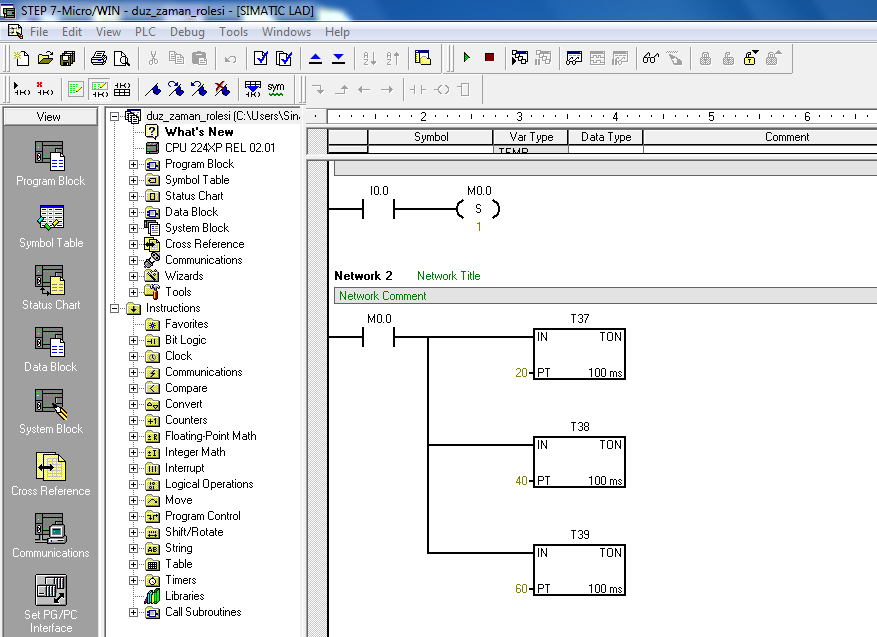Open the Edit menu
The image size is (877, 637).
(x=72, y=32)
